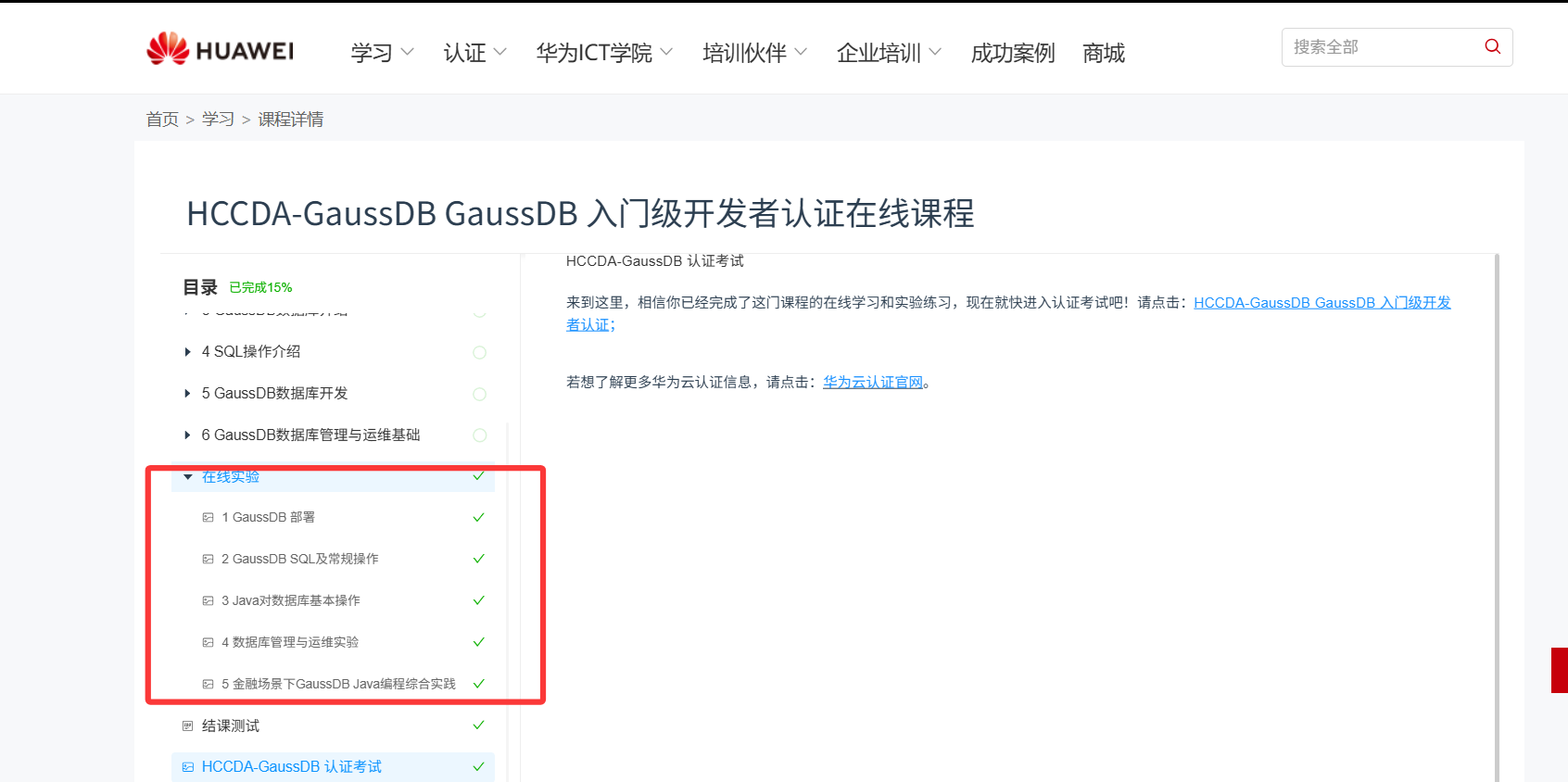
Task: Open lab 1 GaussDB 部署
Action: 268,517
